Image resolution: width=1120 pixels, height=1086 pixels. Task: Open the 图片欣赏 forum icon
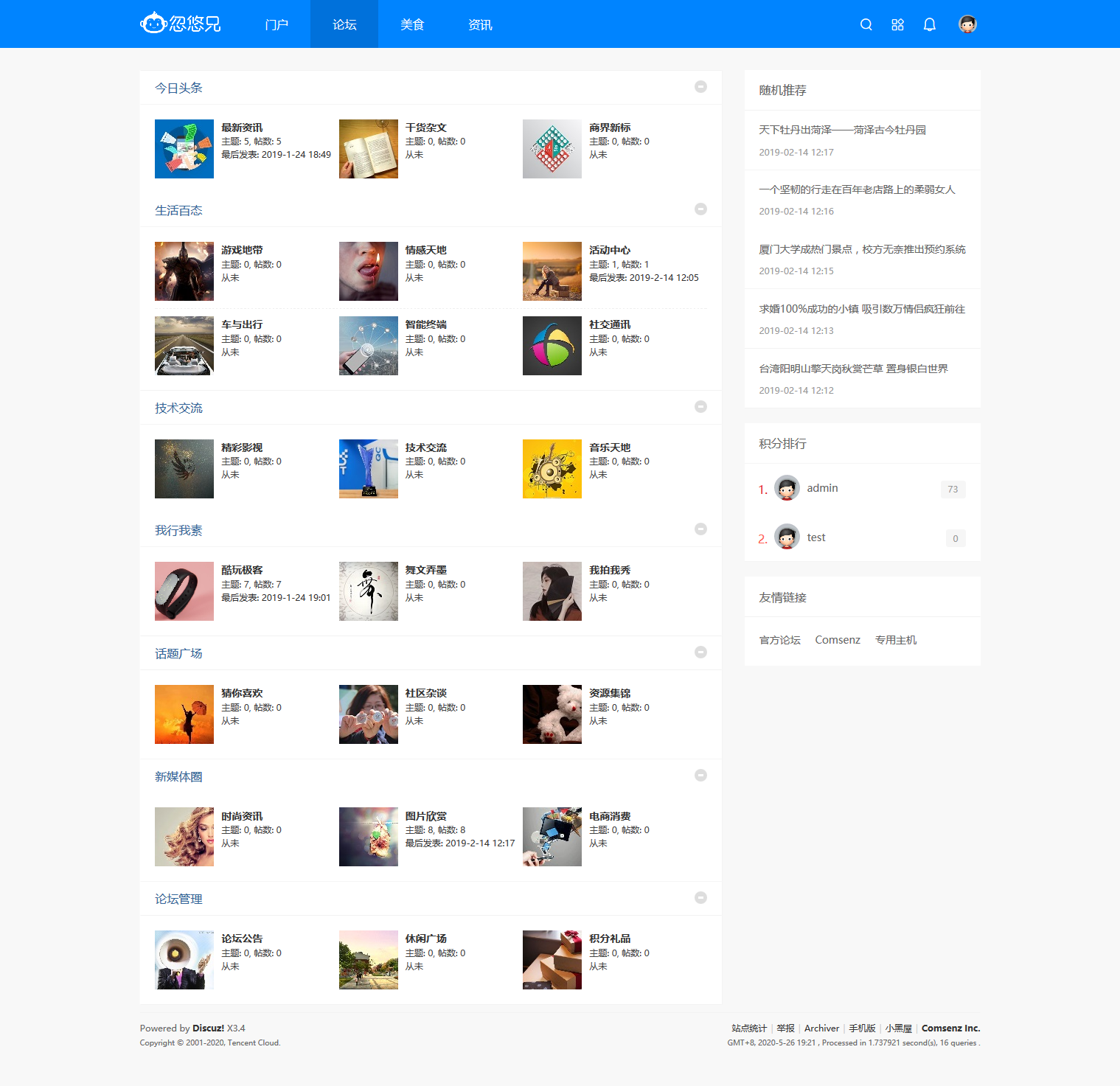369,837
